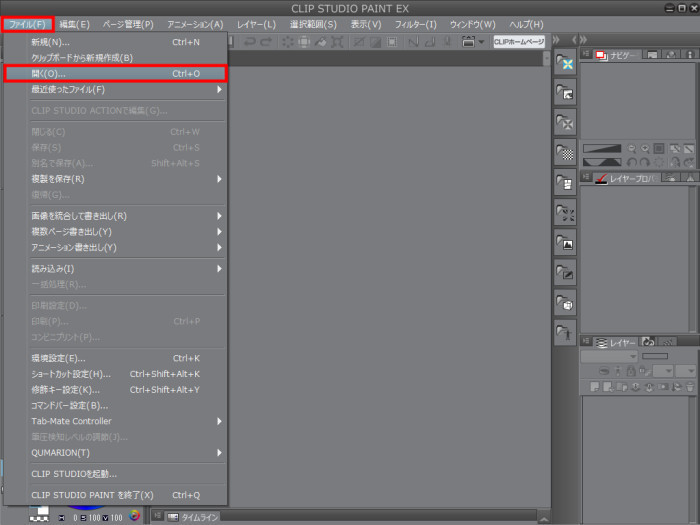Open the landscape image material folder icon
The width and height of the screenshot is (700, 525).
click(x=565, y=242)
